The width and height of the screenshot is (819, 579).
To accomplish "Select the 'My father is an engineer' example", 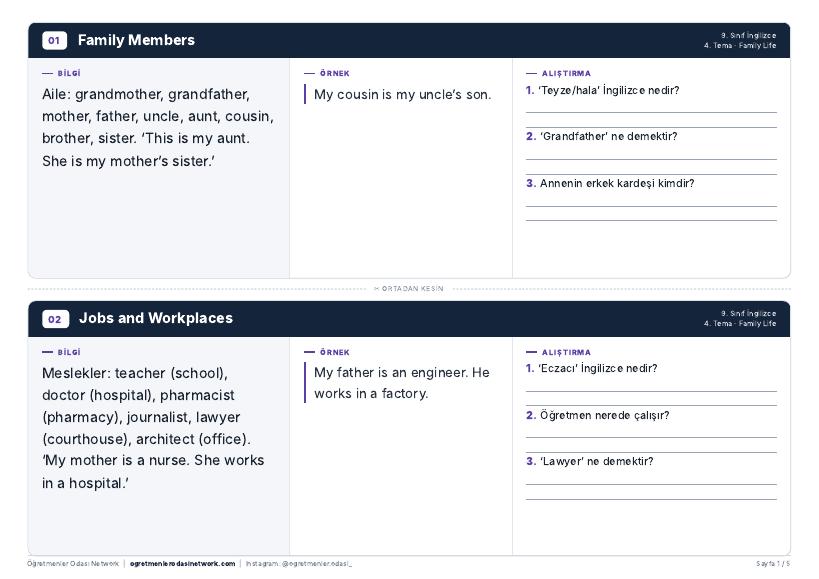I will click(402, 383).
